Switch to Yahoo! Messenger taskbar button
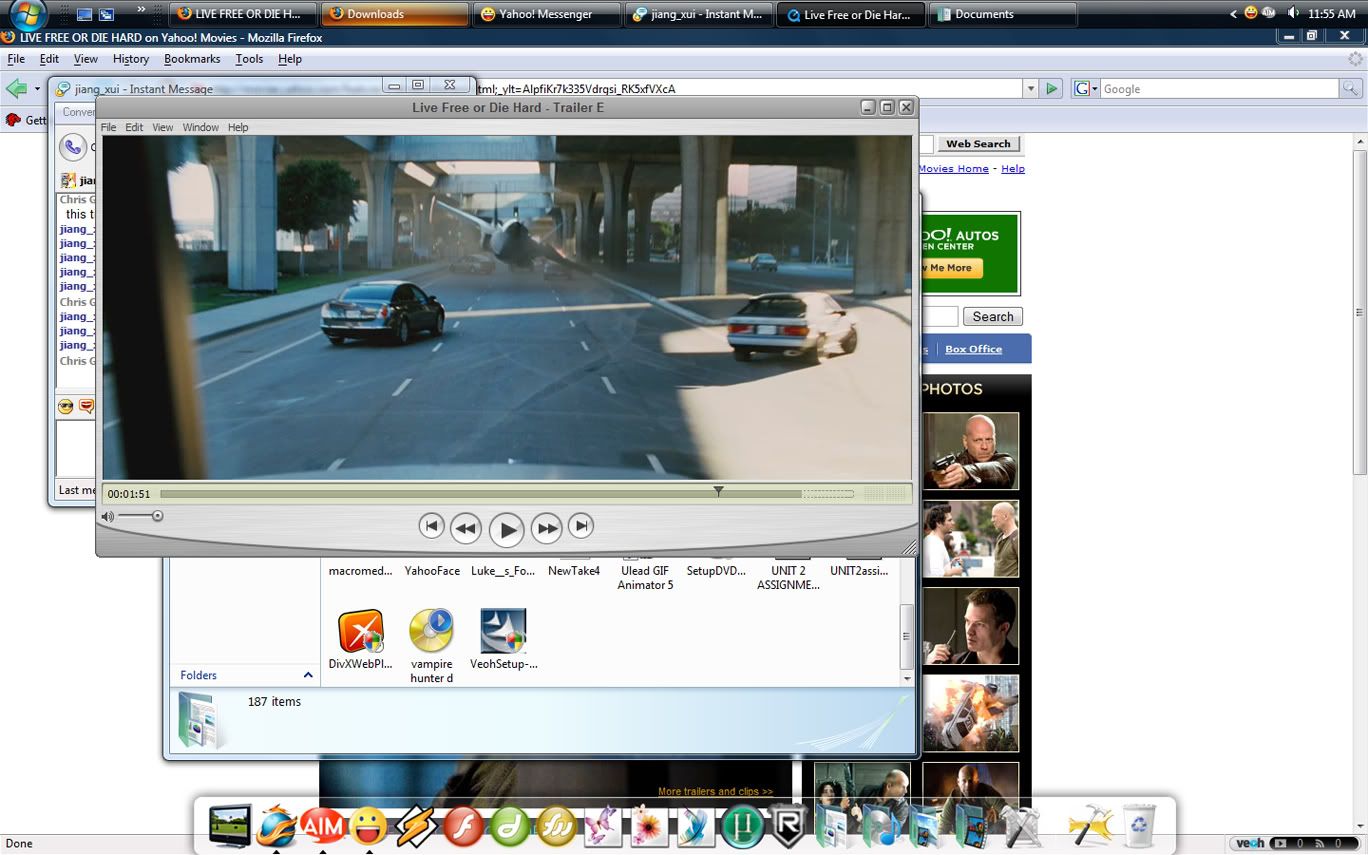This screenshot has width=1368, height=855. point(547,14)
